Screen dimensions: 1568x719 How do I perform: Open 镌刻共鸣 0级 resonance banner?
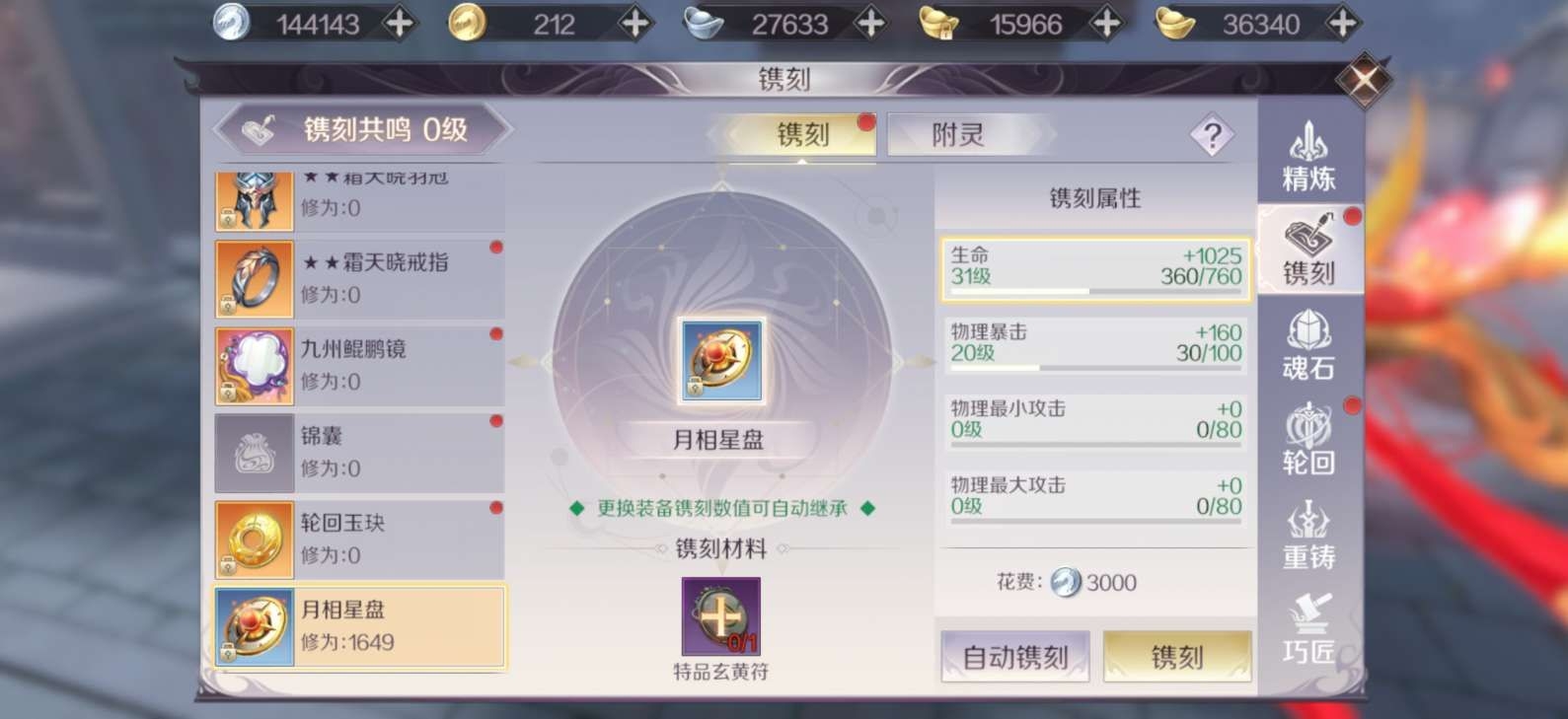tap(363, 129)
